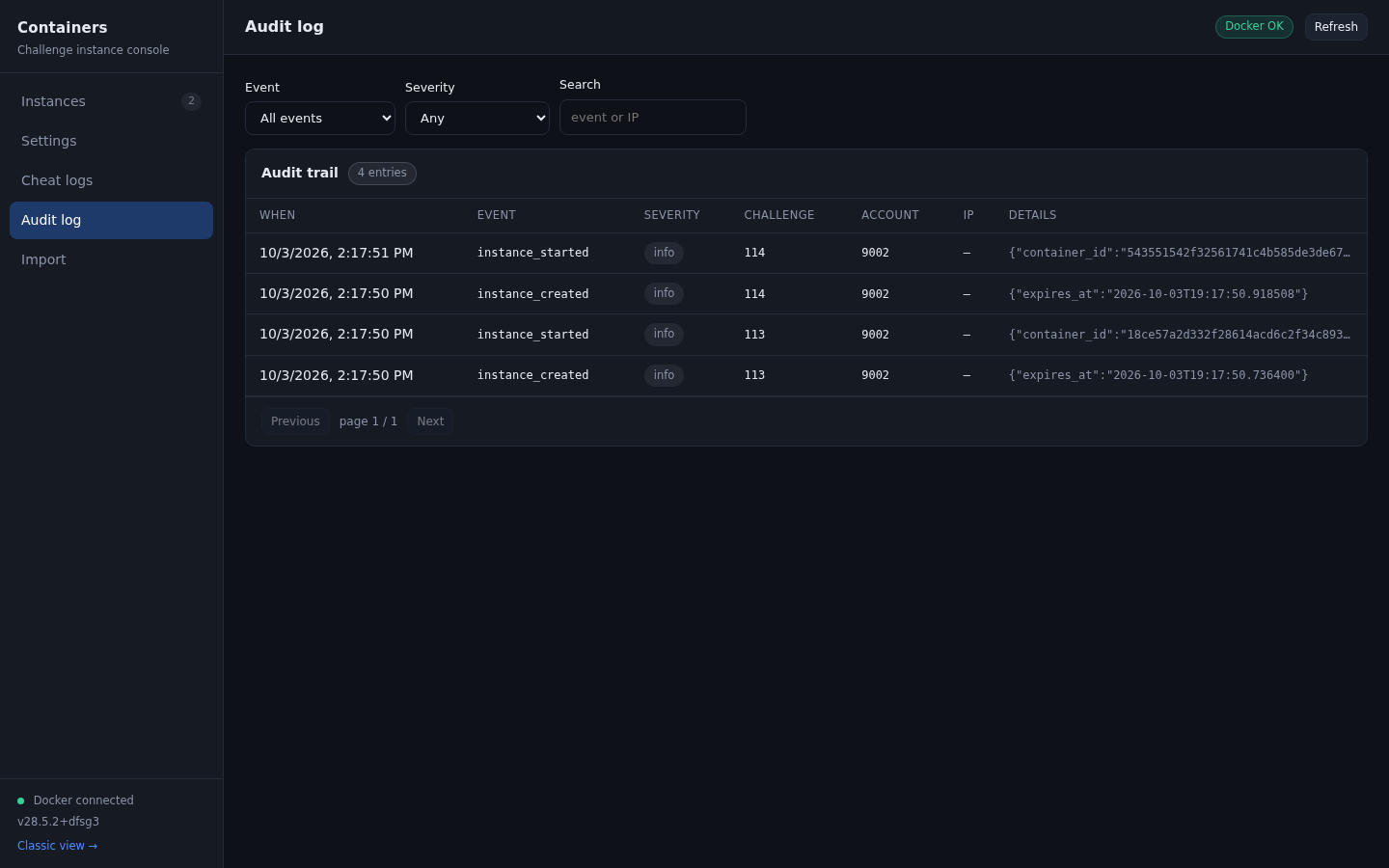Click instance_created event for challenge 113
Image resolution: width=1389 pixels, height=868 pixels.
point(533,375)
